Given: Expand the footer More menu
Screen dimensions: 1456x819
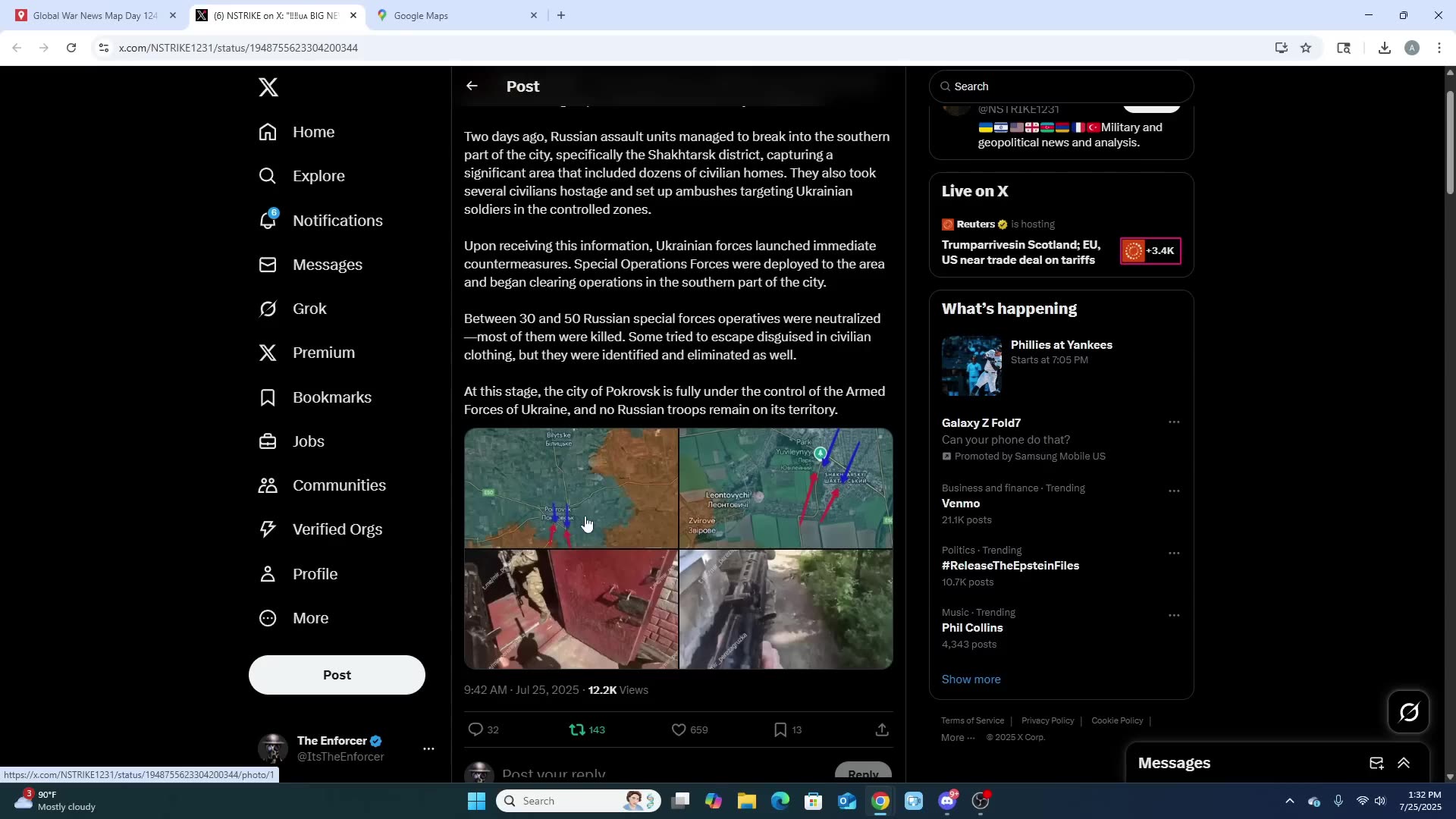Looking at the screenshot, I should [958, 737].
